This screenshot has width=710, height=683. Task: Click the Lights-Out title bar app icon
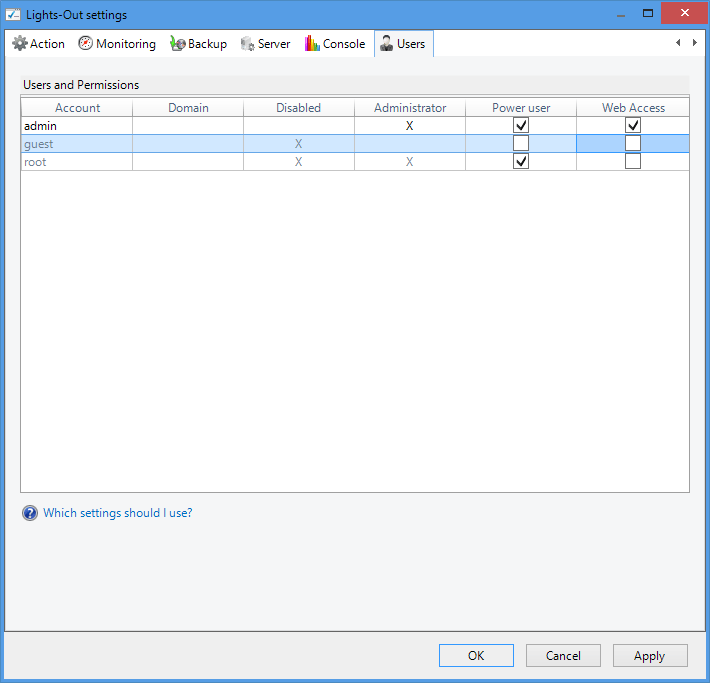pos(13,14)
